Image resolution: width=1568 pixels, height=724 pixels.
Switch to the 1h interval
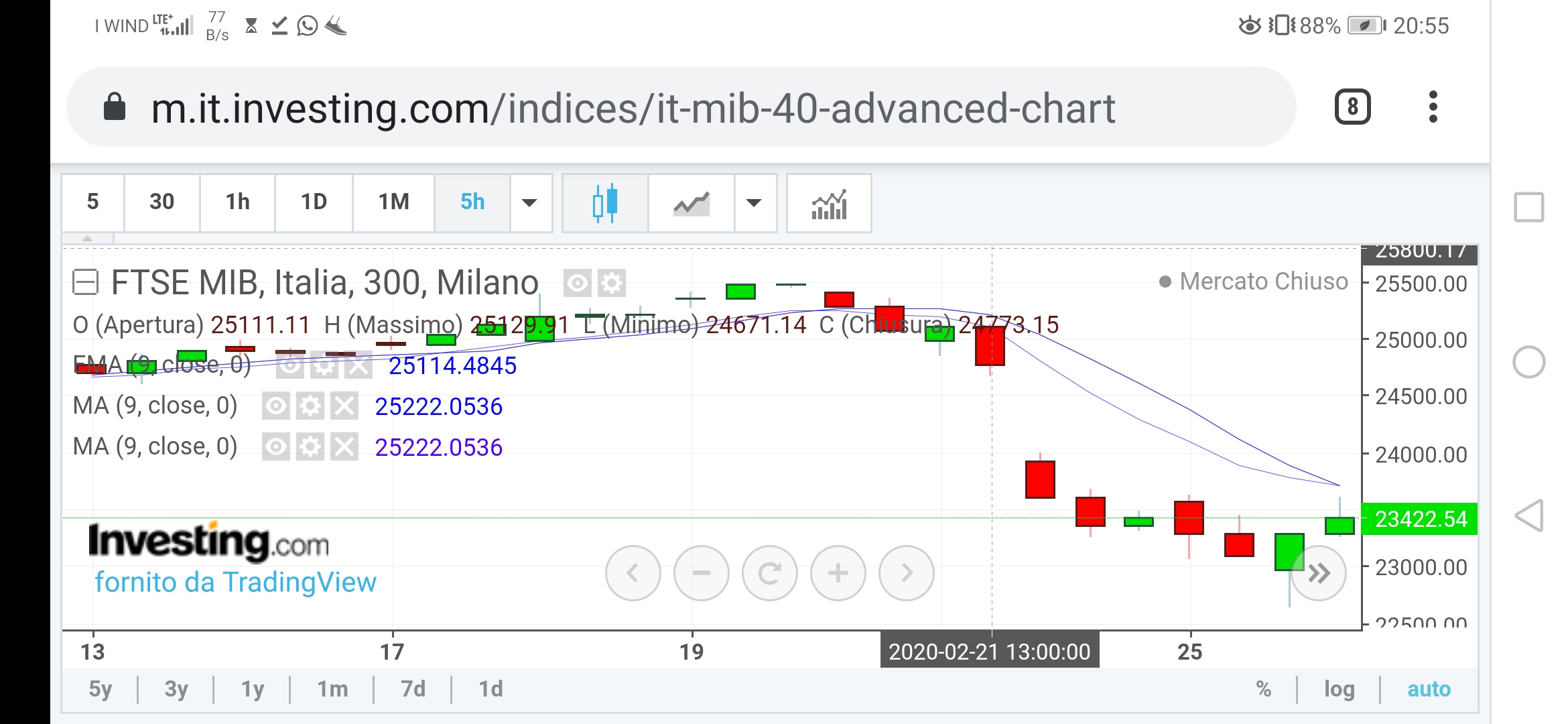238,202
